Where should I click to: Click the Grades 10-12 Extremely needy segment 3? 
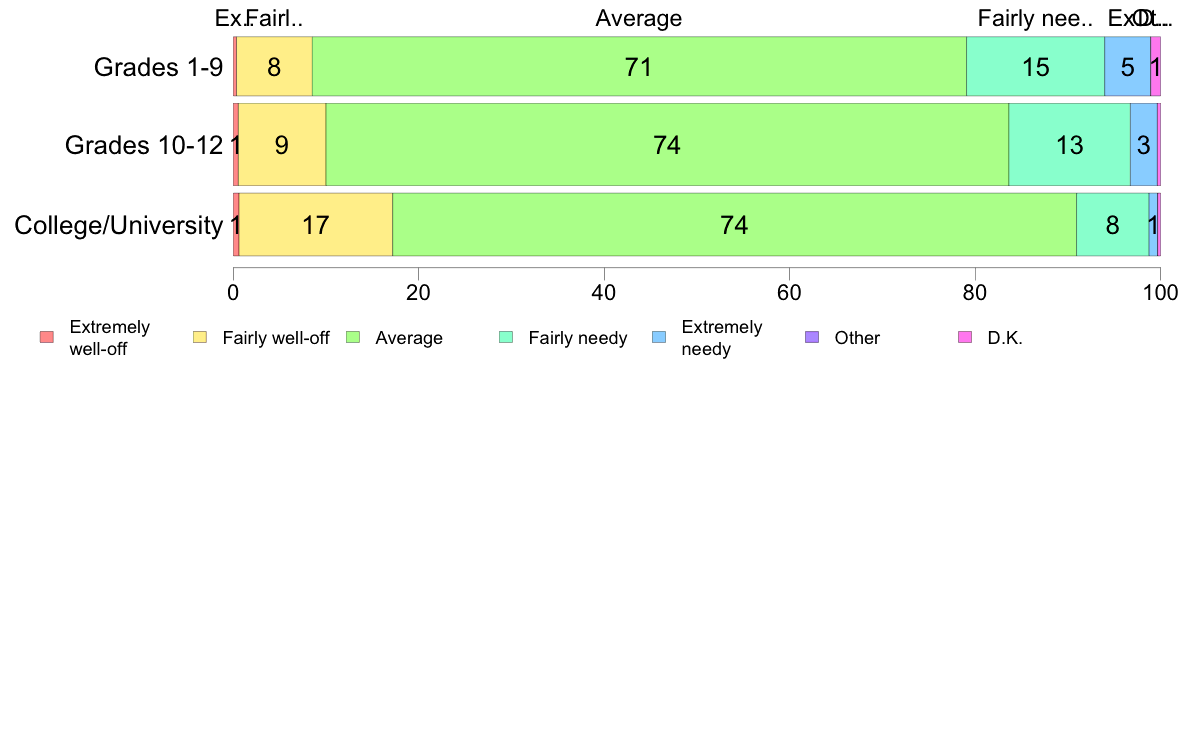(1144, 144)
